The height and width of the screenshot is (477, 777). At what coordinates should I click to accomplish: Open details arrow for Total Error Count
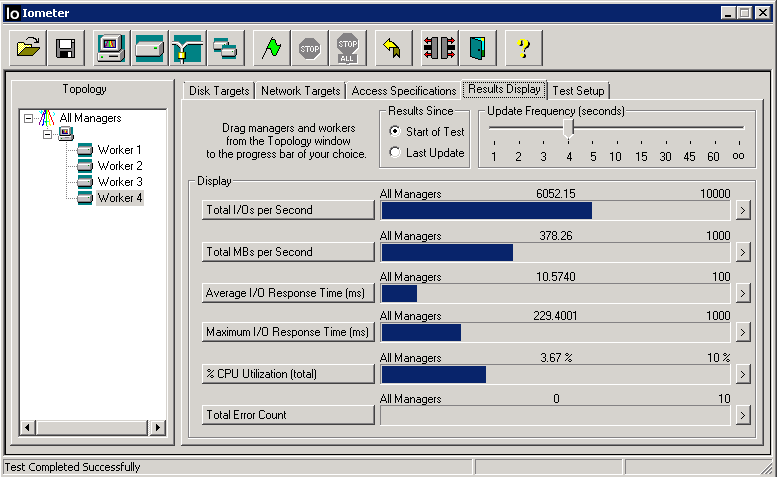[x=742, y=416]
